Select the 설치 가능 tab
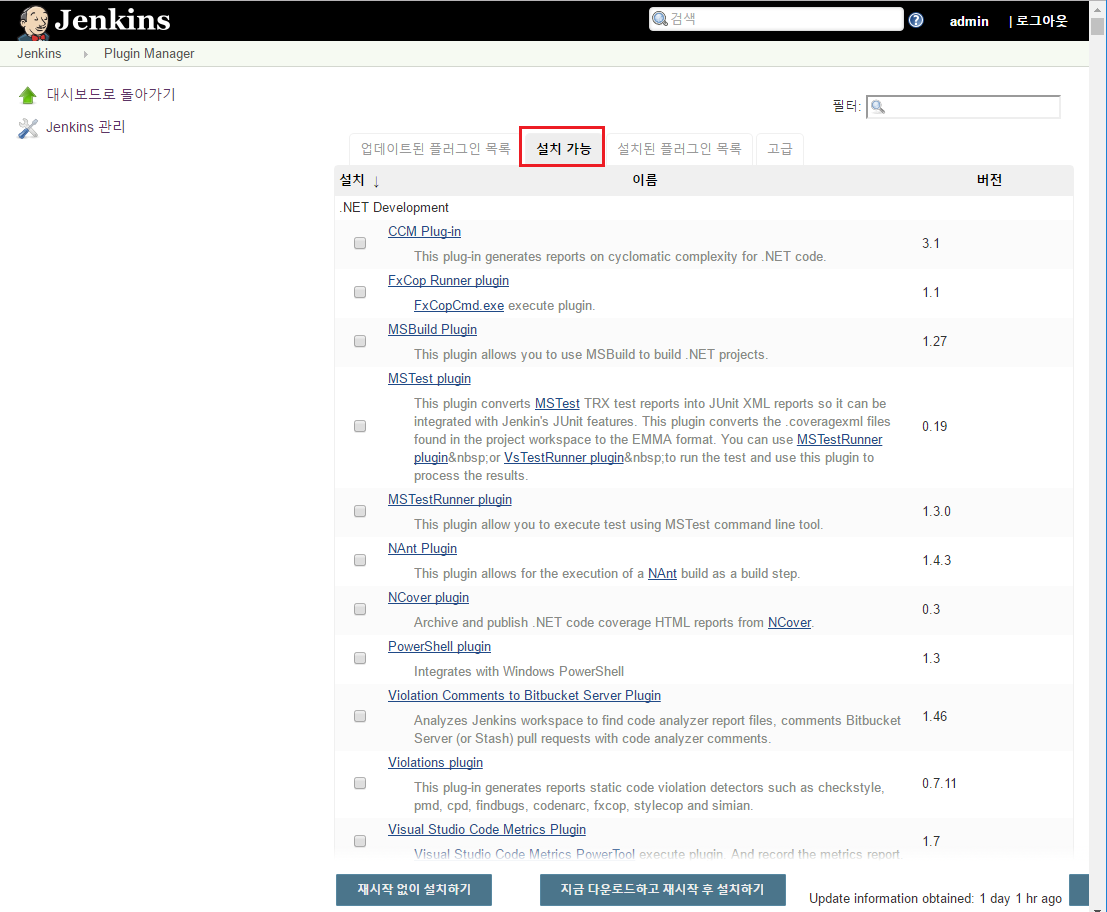 tap(563, 148)
